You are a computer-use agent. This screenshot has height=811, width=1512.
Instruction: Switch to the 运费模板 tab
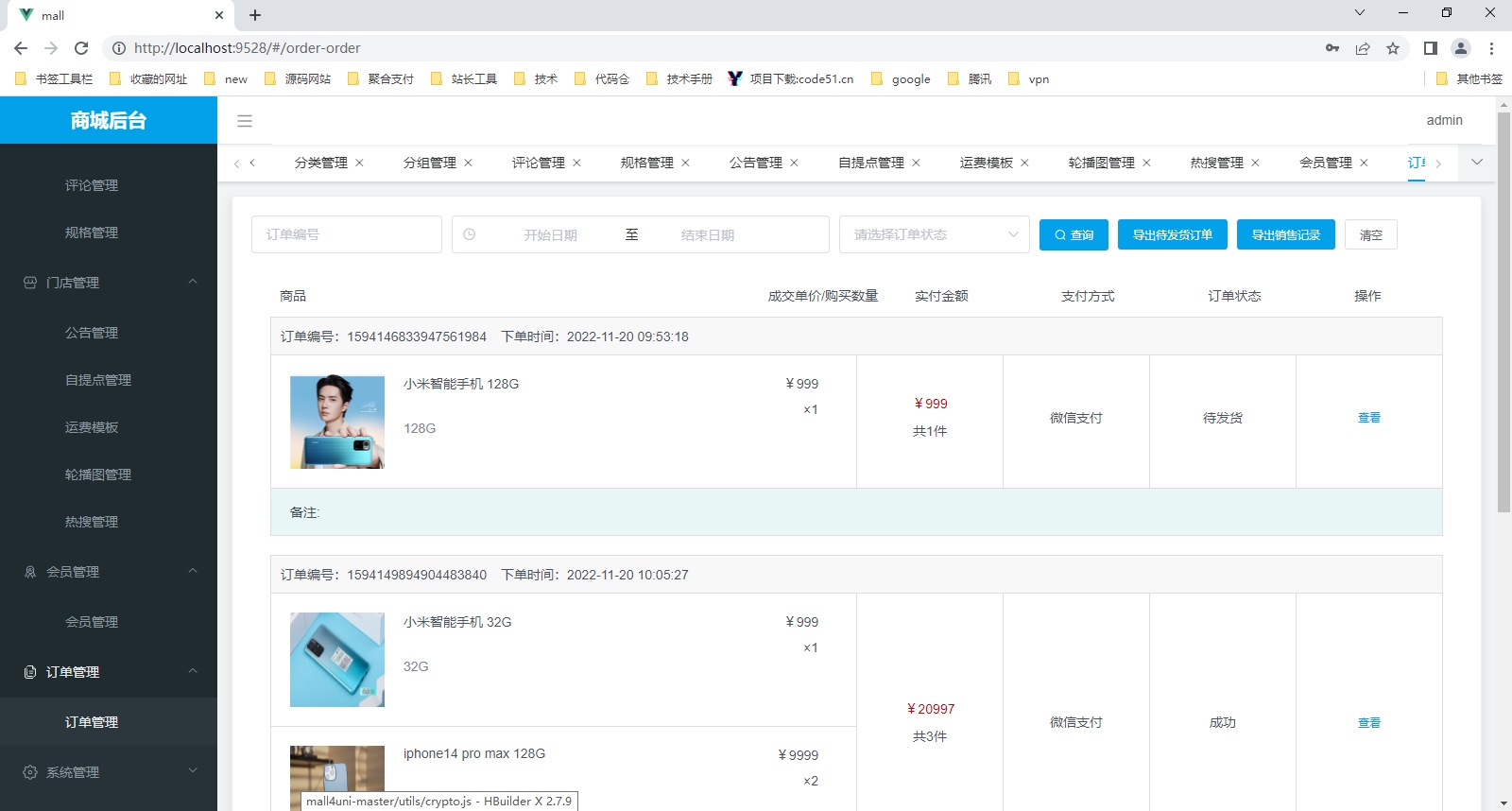[986, 163]
